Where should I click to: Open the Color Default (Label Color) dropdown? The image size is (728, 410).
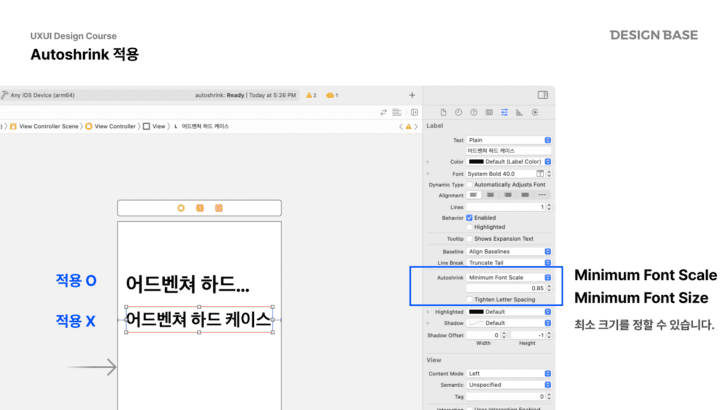509,162
